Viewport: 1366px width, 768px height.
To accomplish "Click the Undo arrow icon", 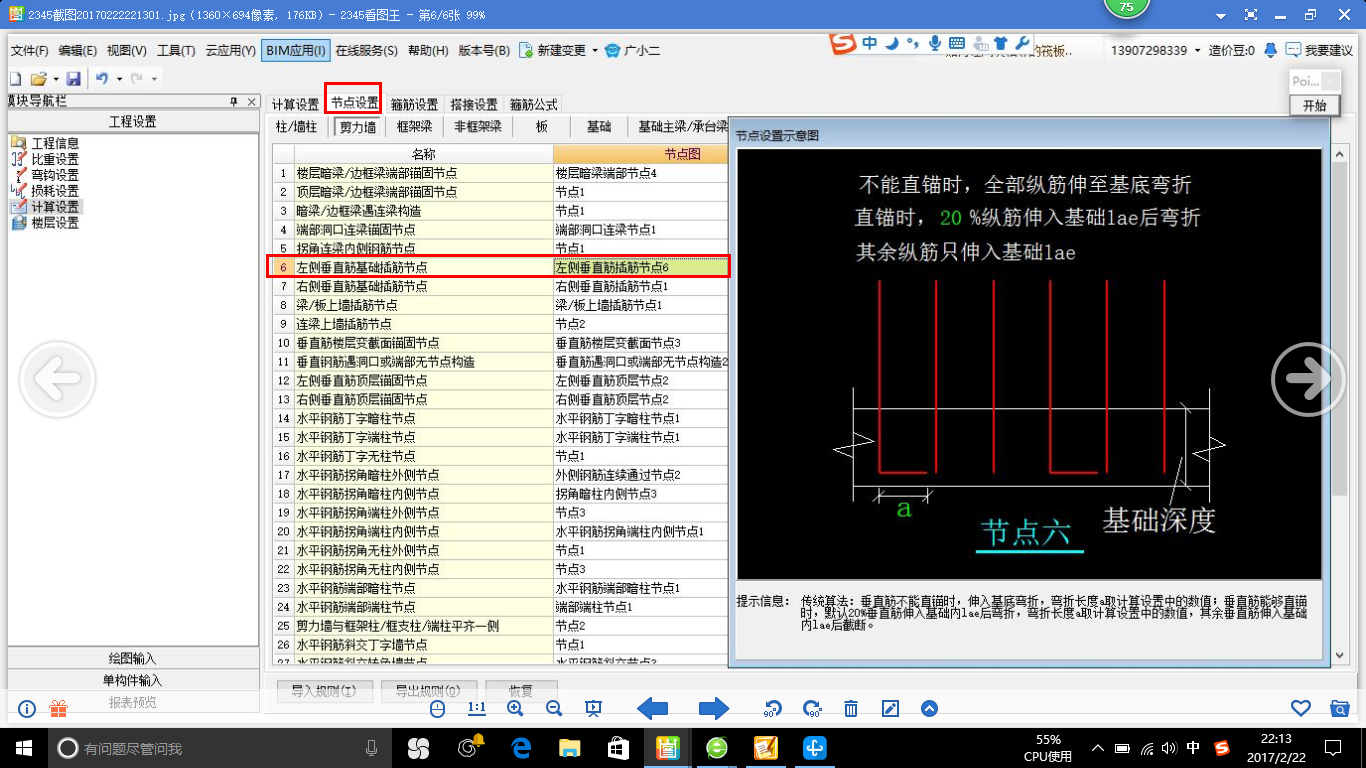I will (102, 78).
